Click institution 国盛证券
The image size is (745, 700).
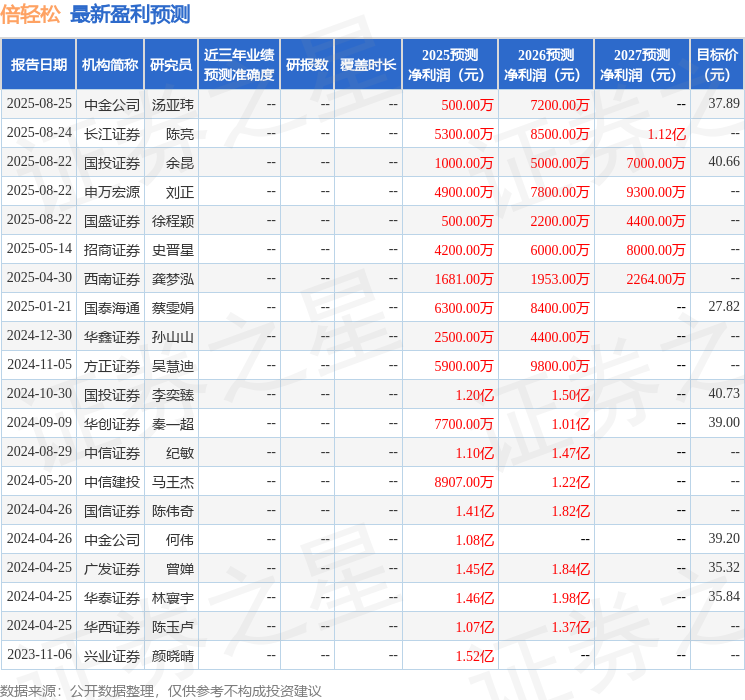point(112,221)
